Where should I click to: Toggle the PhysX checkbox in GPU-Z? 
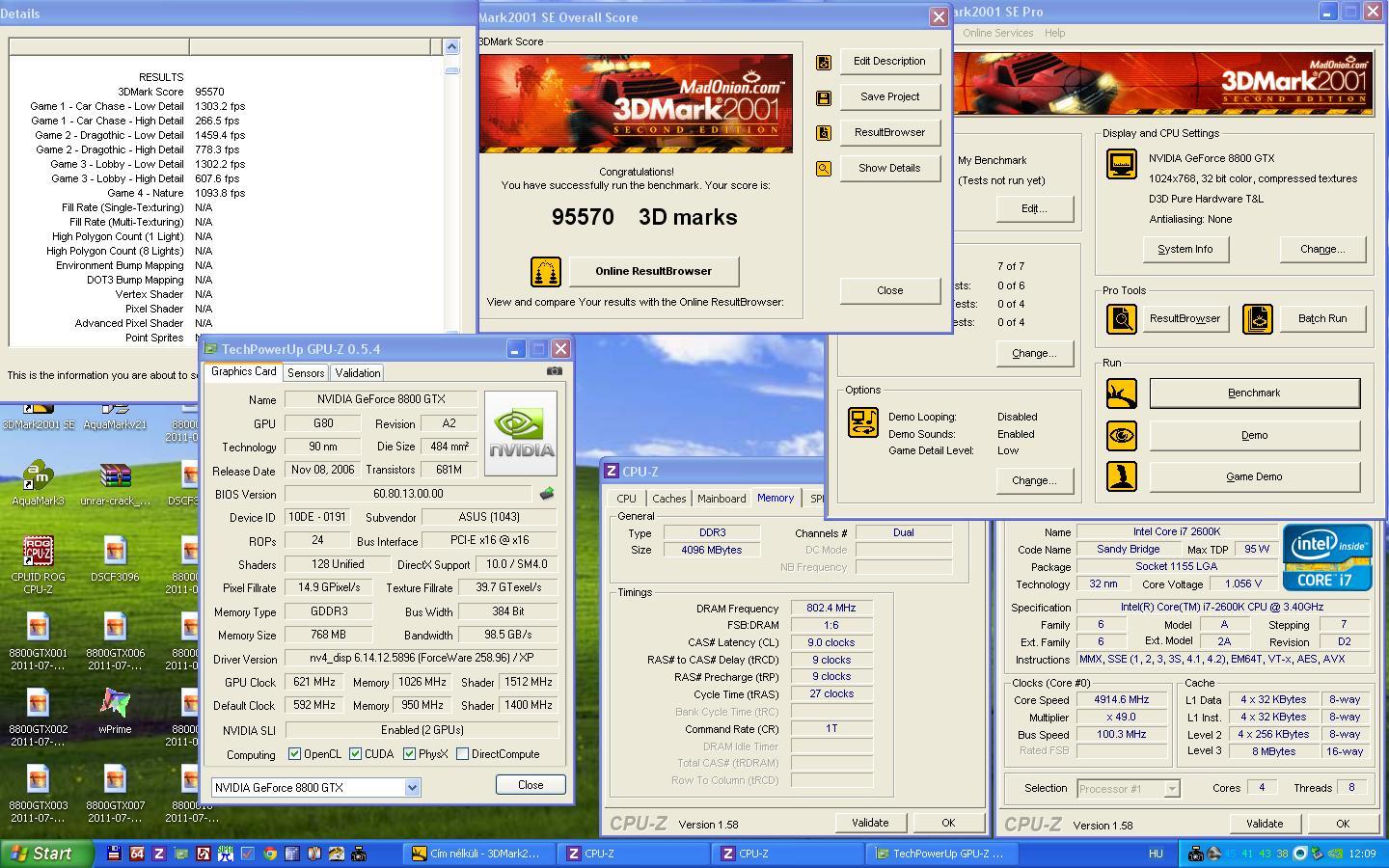click(409, 754)
